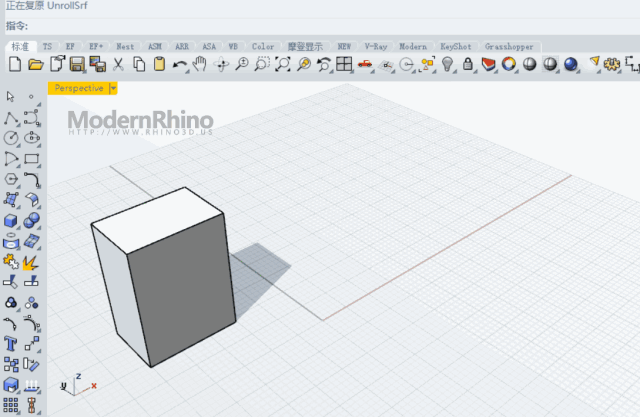Open the 摩登显示 toolbar tab
640x417 pixels.
[x=305, y=47]
